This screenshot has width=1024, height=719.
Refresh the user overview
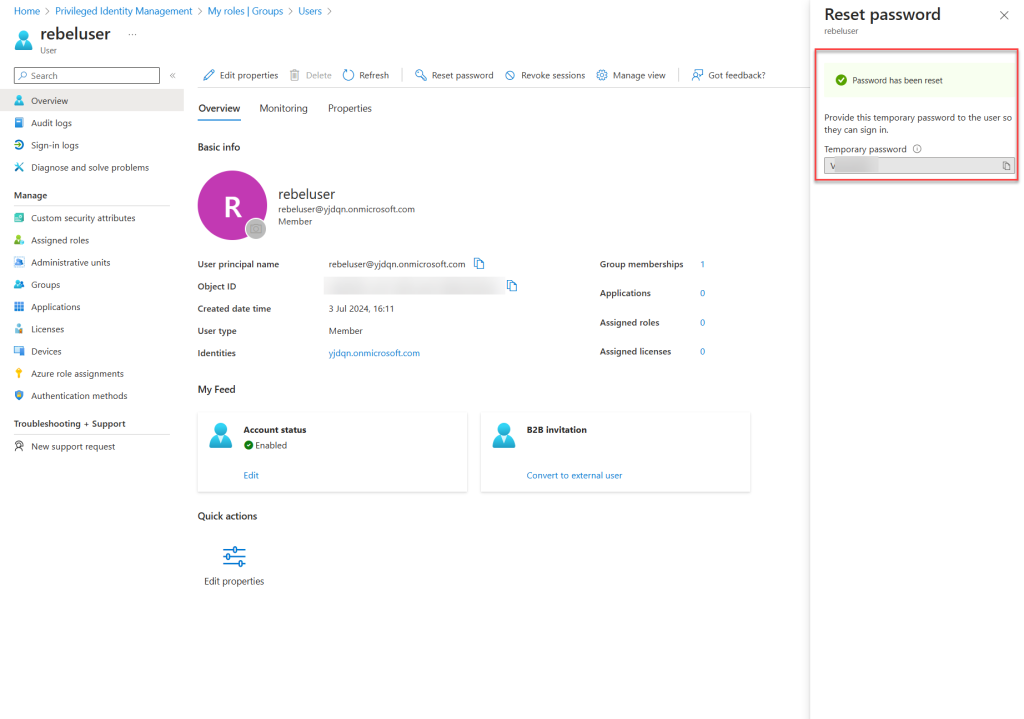tap(366, 75)
